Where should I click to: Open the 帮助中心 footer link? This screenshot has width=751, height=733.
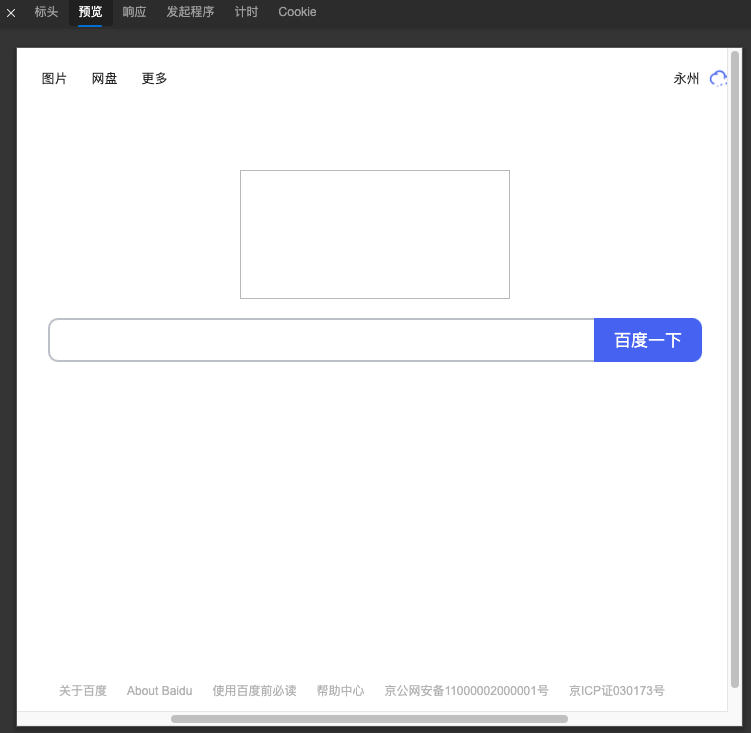[341, 690]
